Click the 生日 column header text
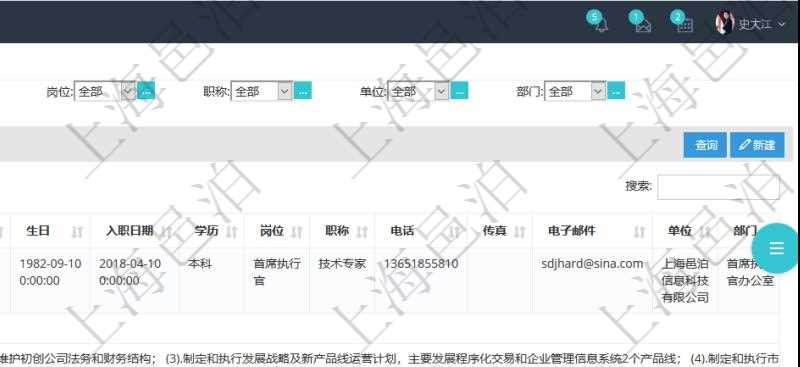This screenshot has width=800, height=367. tap(38, 231)
